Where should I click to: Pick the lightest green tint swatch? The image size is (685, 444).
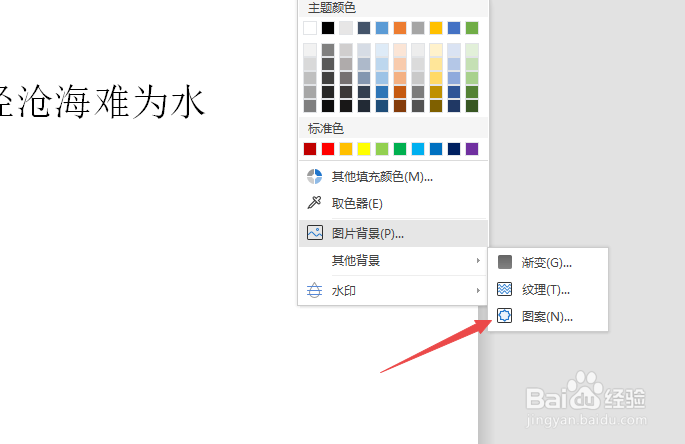click(x=472, y=50)
